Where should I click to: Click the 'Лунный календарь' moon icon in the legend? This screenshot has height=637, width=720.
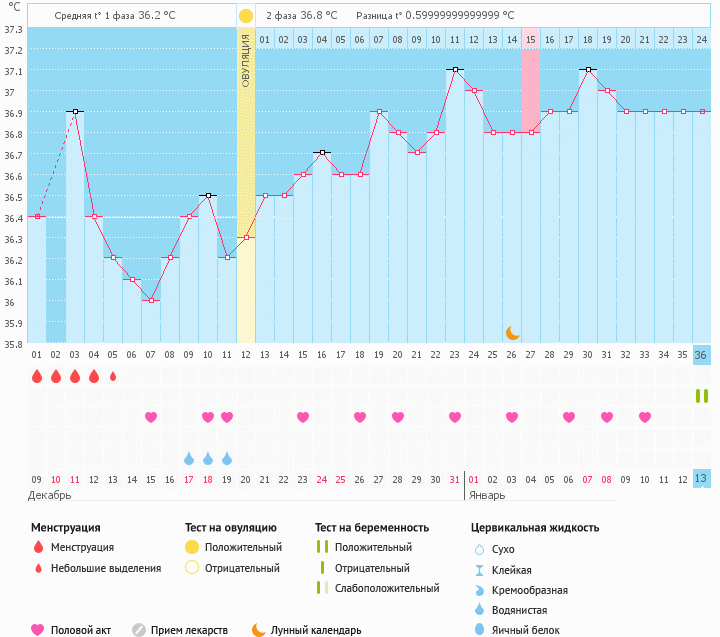pos(259,630)
